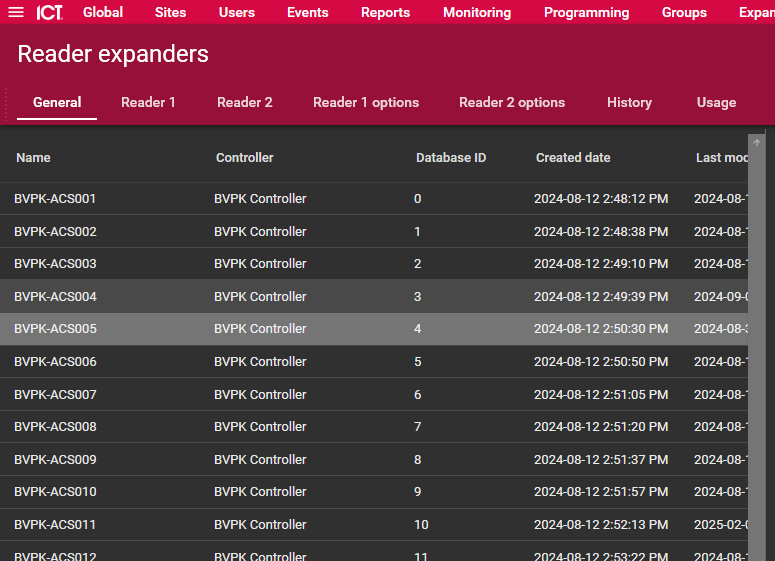Sort by the Created date column header

pyautogui.click(x=573, y=158)
